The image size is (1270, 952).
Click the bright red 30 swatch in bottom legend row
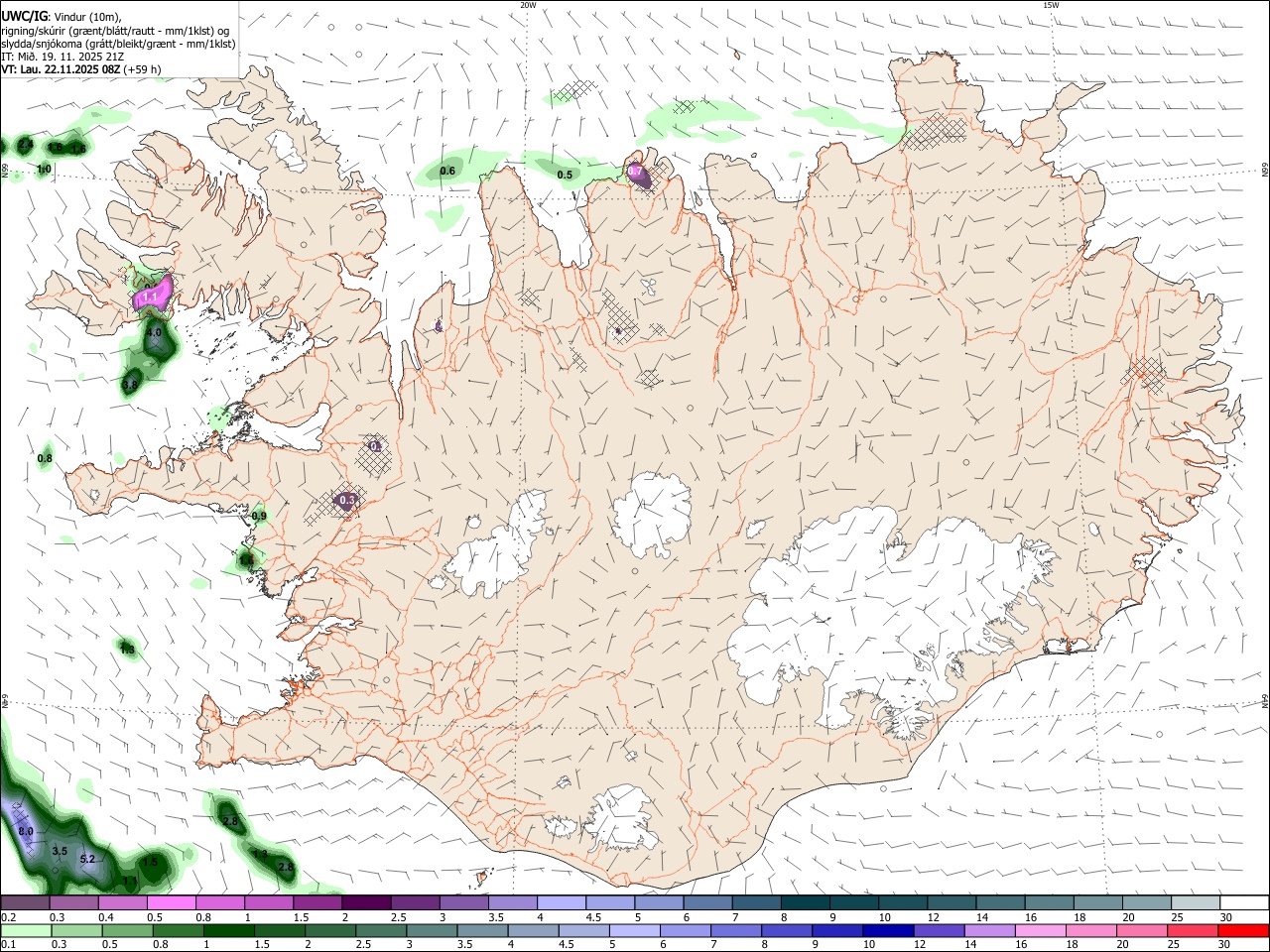1244,930
